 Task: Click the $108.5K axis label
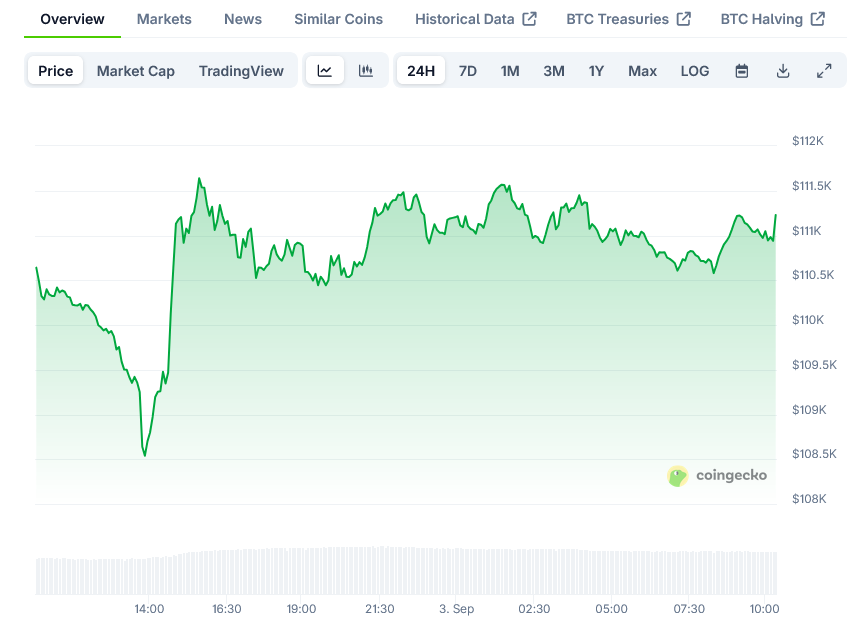pyautogui.click(x=814, y=454)
